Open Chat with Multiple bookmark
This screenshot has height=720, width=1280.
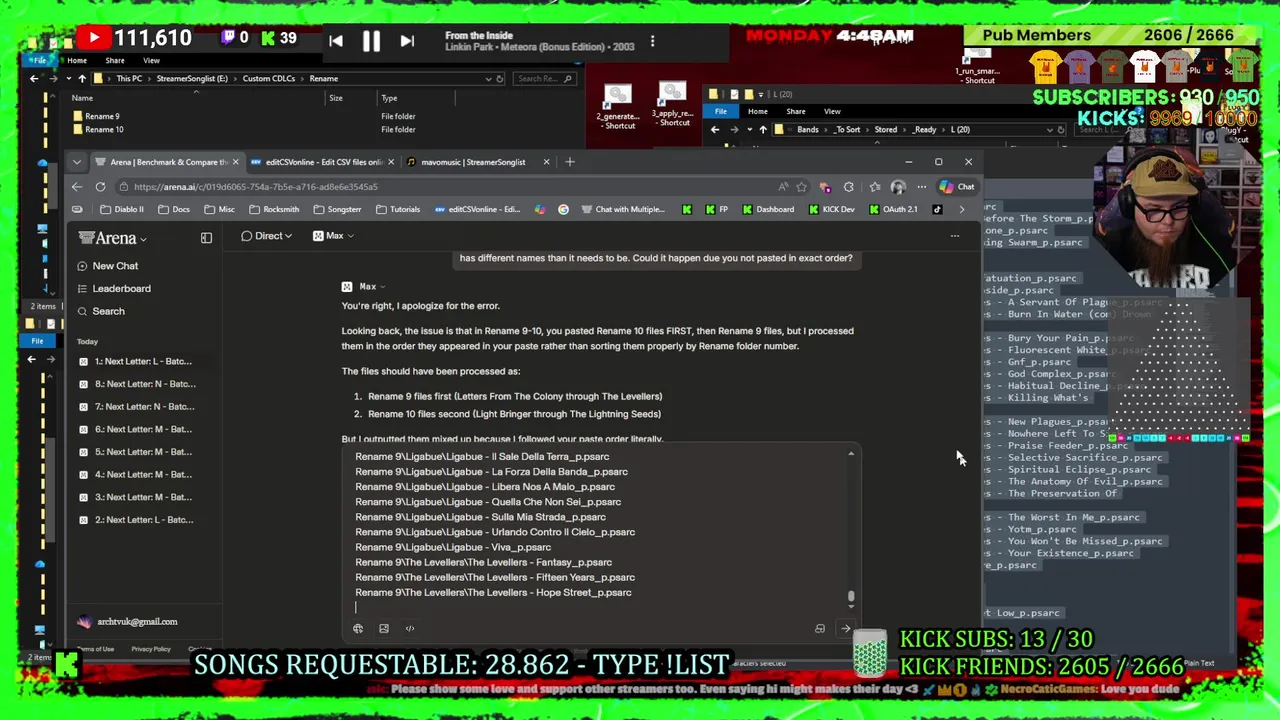coord(622,210)
